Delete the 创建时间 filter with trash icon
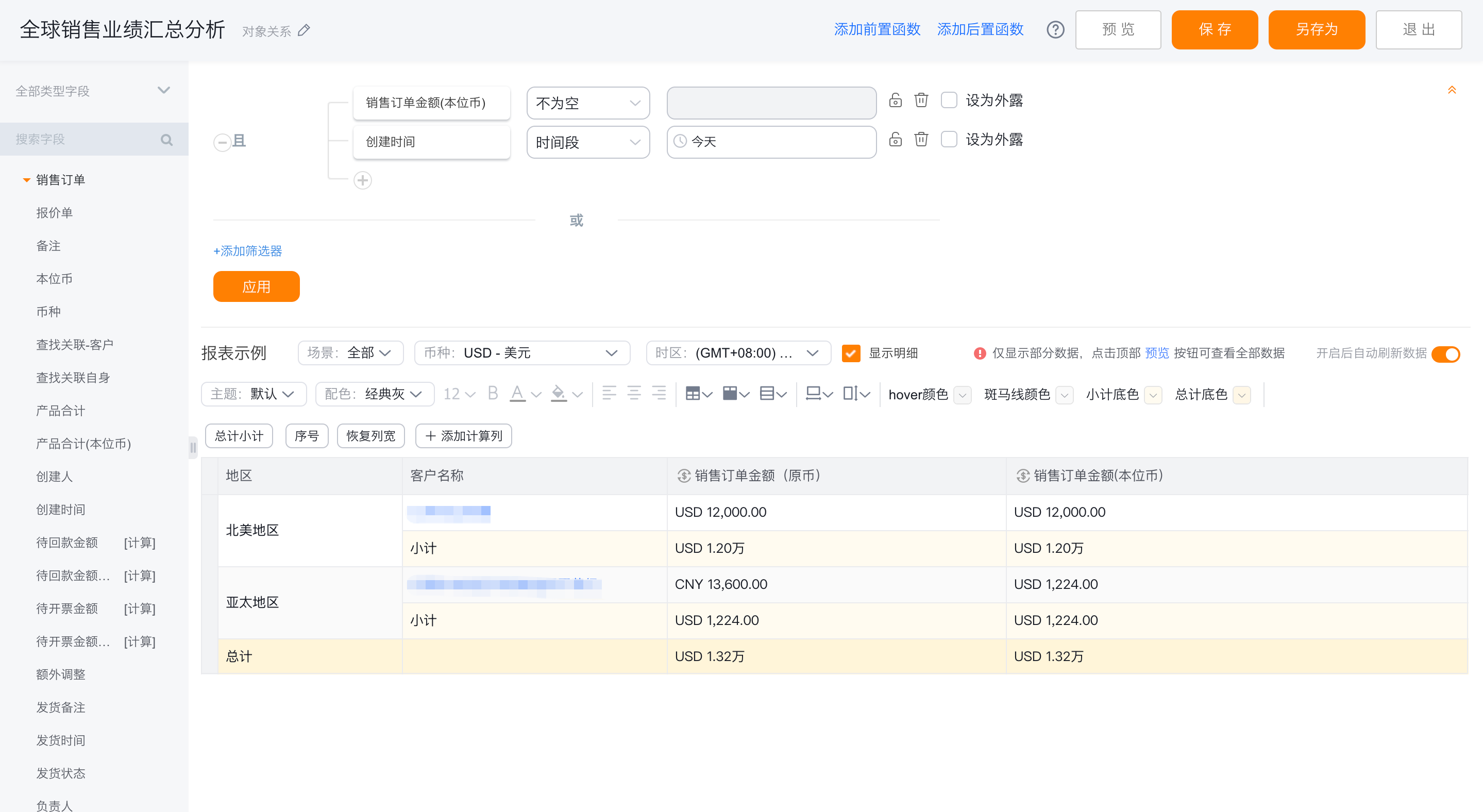1483x812 pixels. pyautogui.click(x=921, y=139)
